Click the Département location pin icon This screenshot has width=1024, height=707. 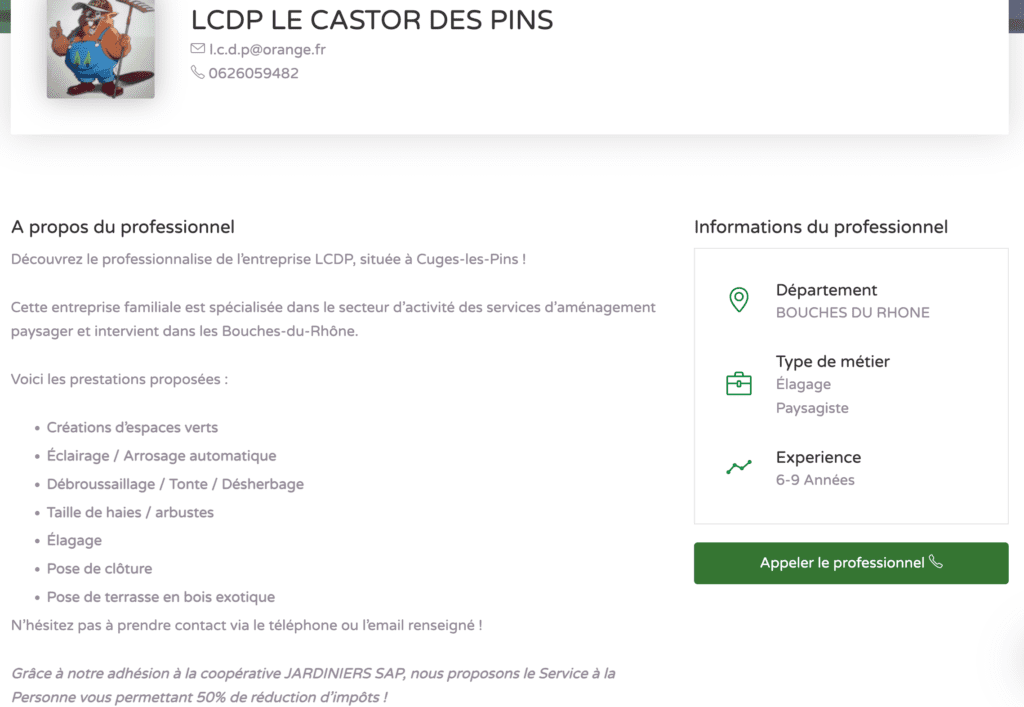coord(739,300)
